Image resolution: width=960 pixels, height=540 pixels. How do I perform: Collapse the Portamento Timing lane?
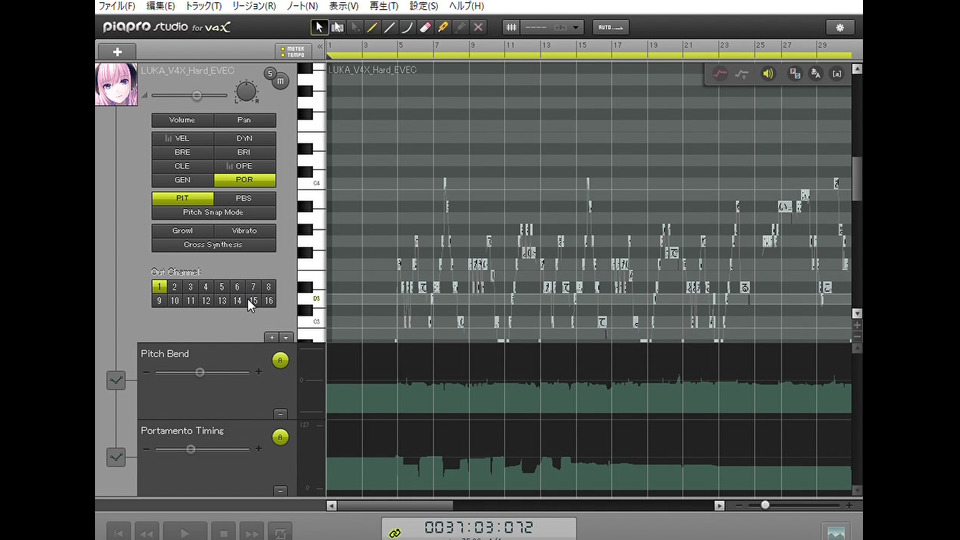pos(280,491)
